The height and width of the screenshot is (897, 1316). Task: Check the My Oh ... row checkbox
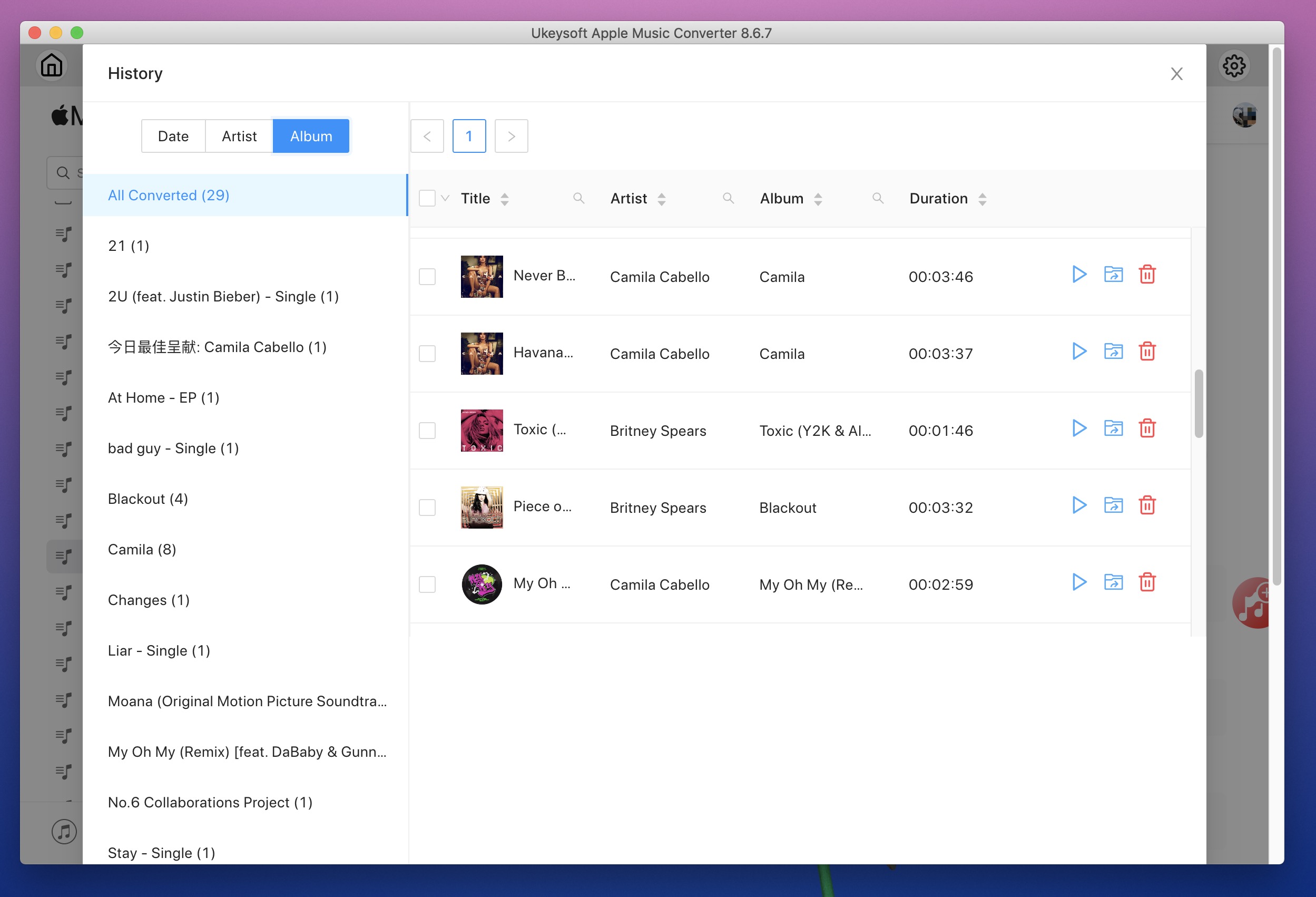coord(427,585)
